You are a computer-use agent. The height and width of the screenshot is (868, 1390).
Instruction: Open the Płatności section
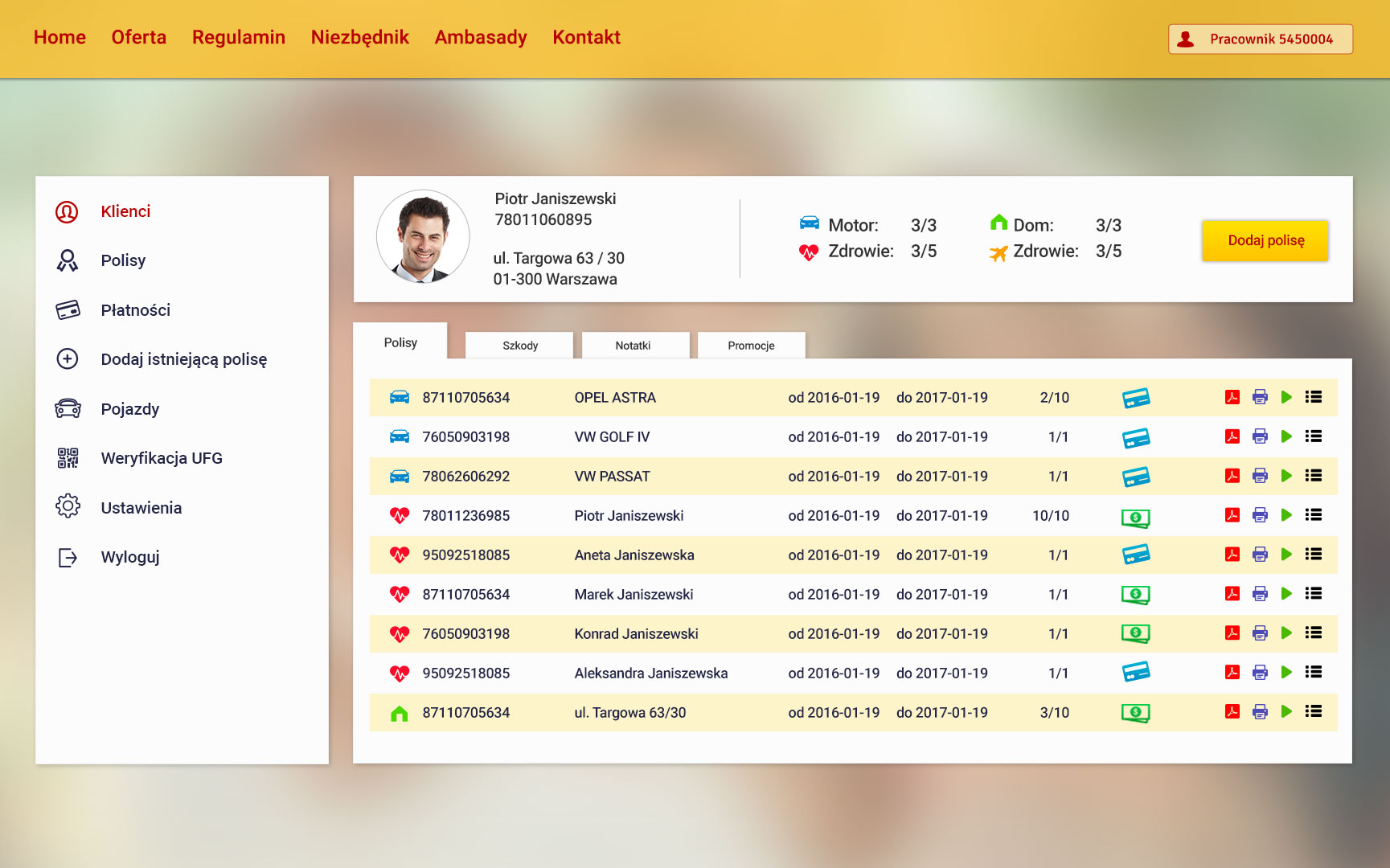(135, 309)
